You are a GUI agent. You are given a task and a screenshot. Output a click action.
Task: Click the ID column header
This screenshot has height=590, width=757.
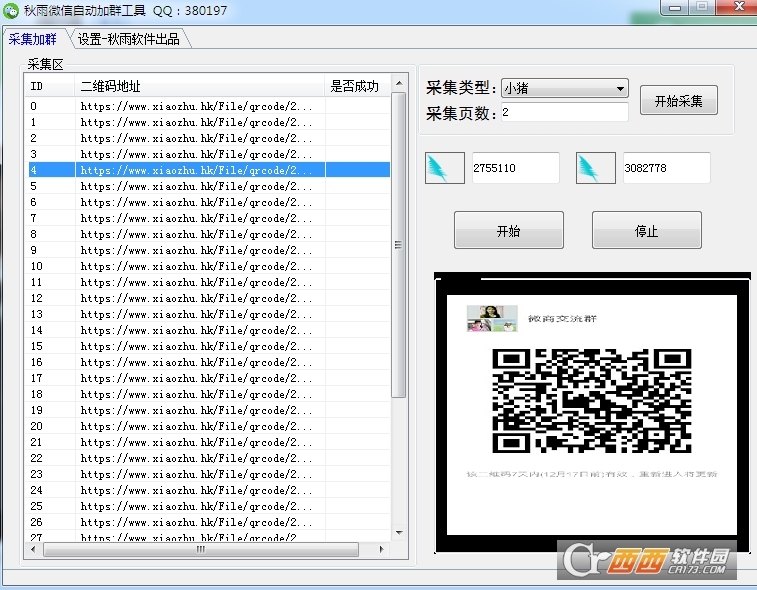50,86
